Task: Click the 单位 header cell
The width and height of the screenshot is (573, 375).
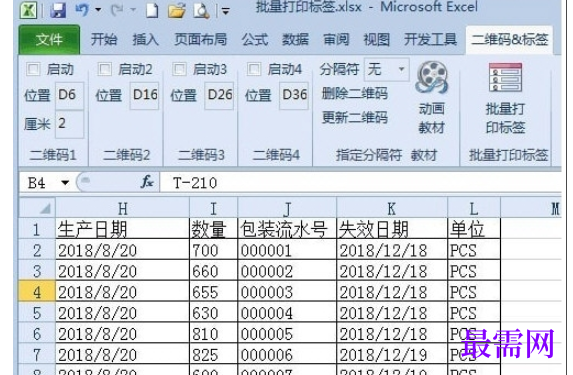Action: click(x=474, y=229)
